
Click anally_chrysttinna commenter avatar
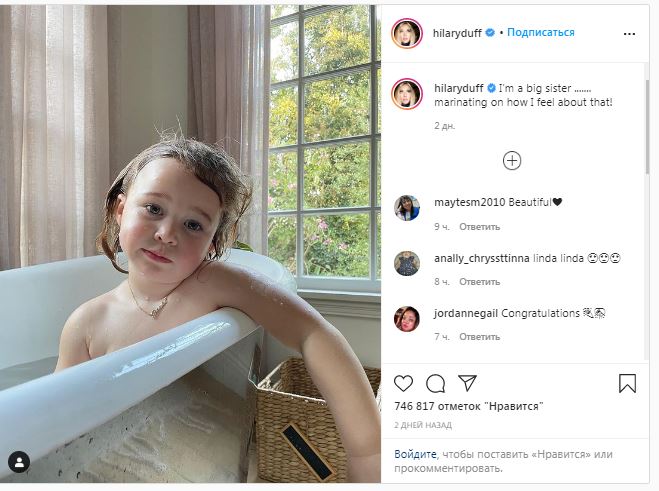pos(407,262)
